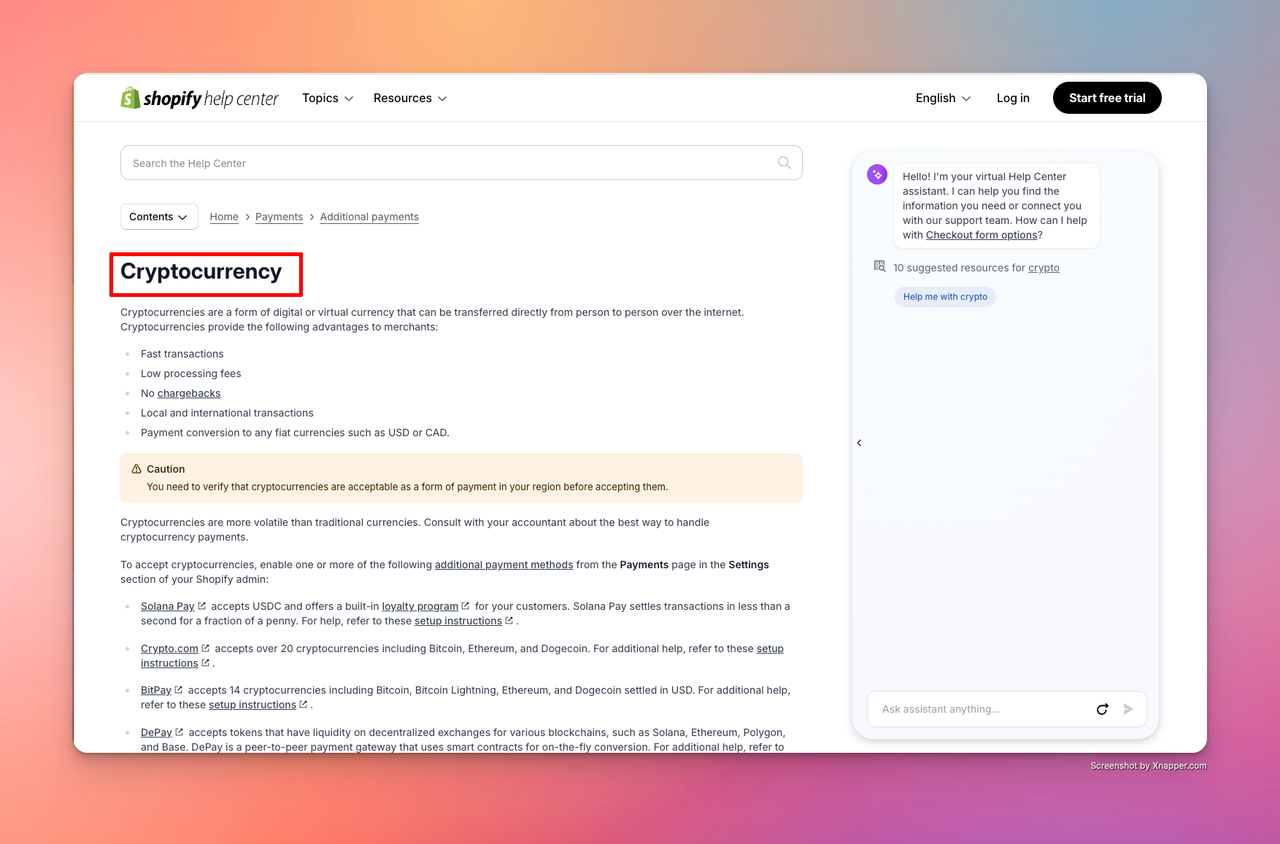The image size is (1280, 844).
Task: Click the Shopify help center logo
Action: (x=199, y=98)
